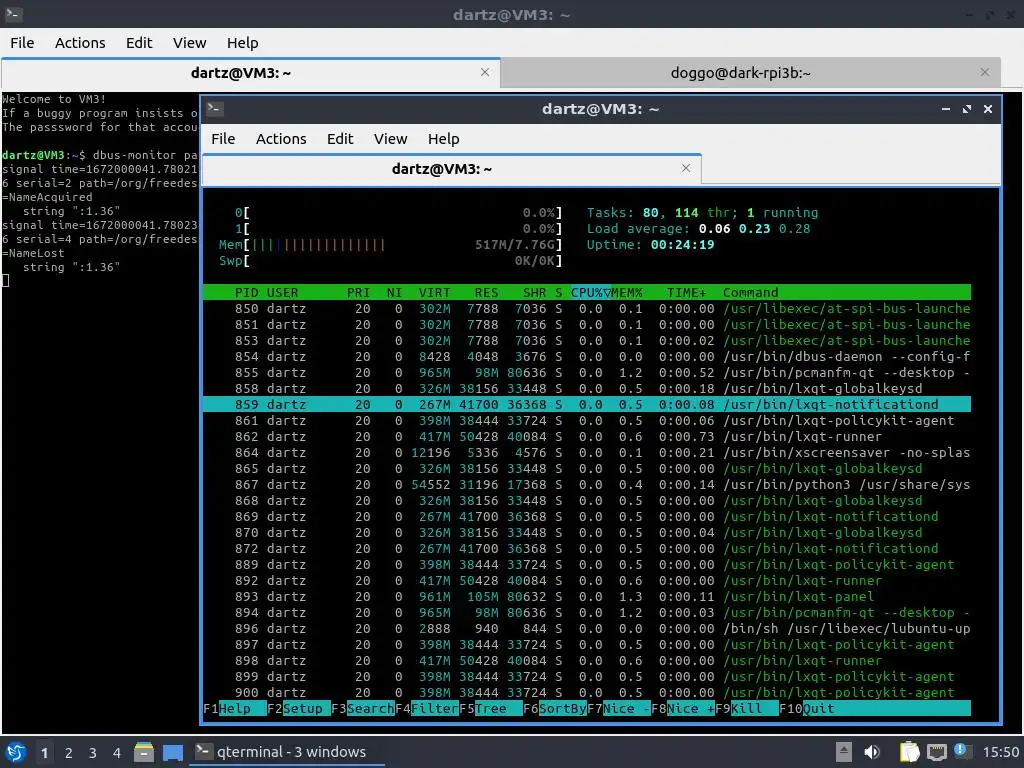Click F9 Kill in htop footer
This screenshot has width=1024, height=768.
[746, 709]
